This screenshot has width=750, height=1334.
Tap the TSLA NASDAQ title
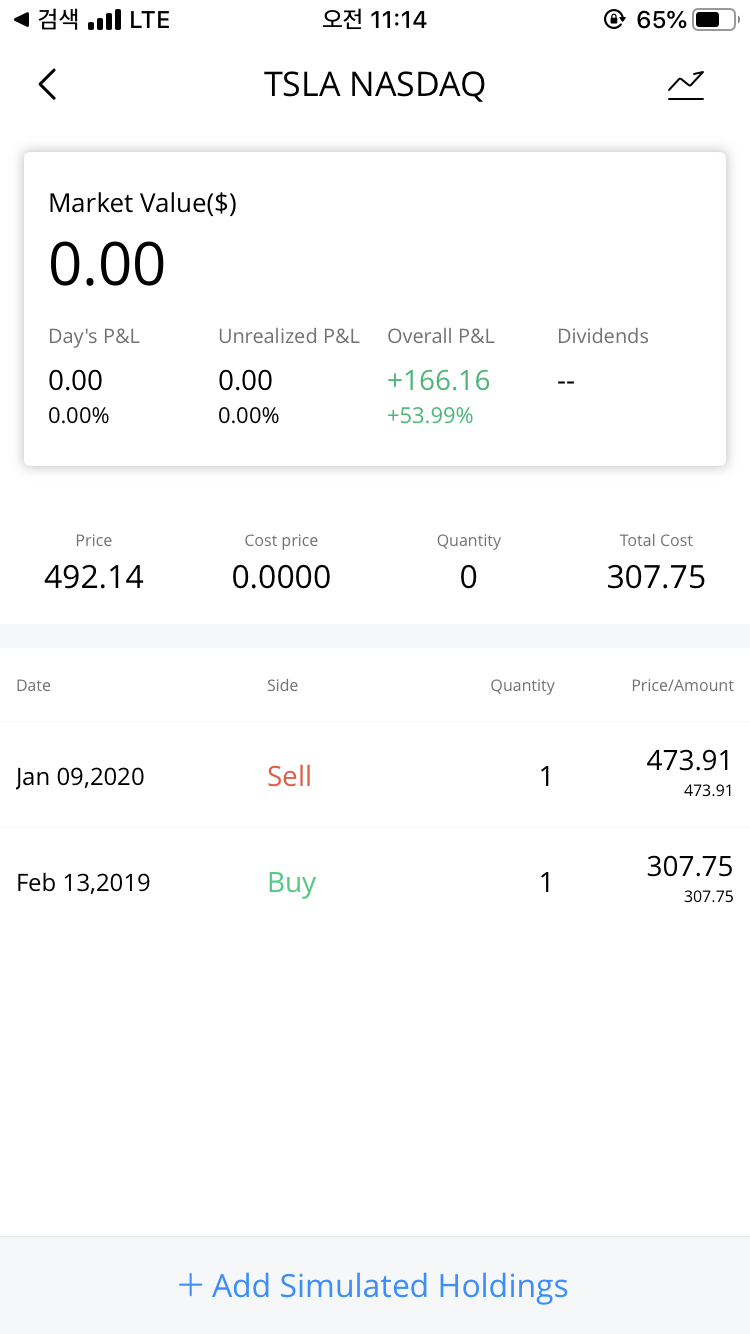[x=374, y=85]
